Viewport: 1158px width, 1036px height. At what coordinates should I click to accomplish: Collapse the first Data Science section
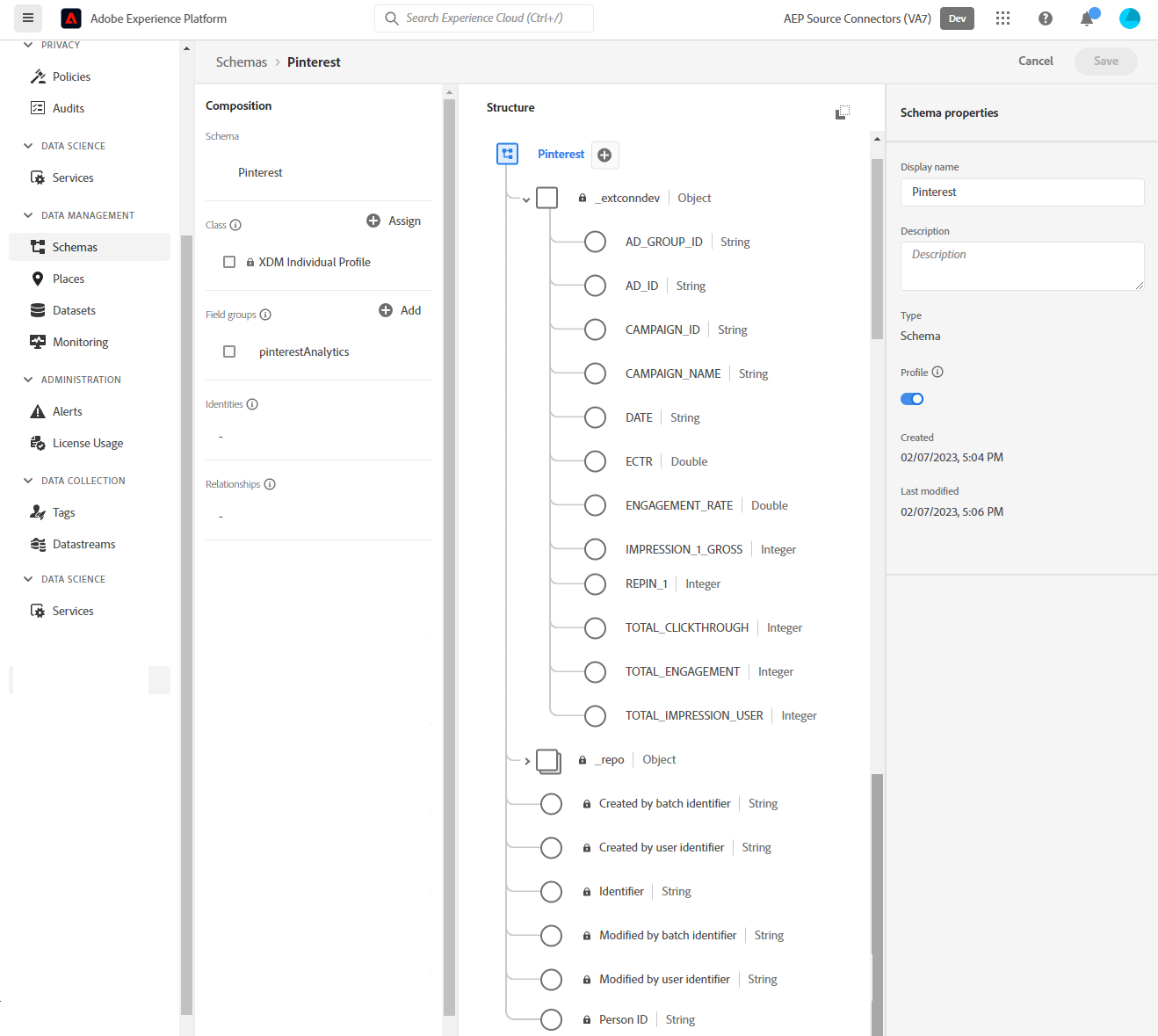point(28,146)
